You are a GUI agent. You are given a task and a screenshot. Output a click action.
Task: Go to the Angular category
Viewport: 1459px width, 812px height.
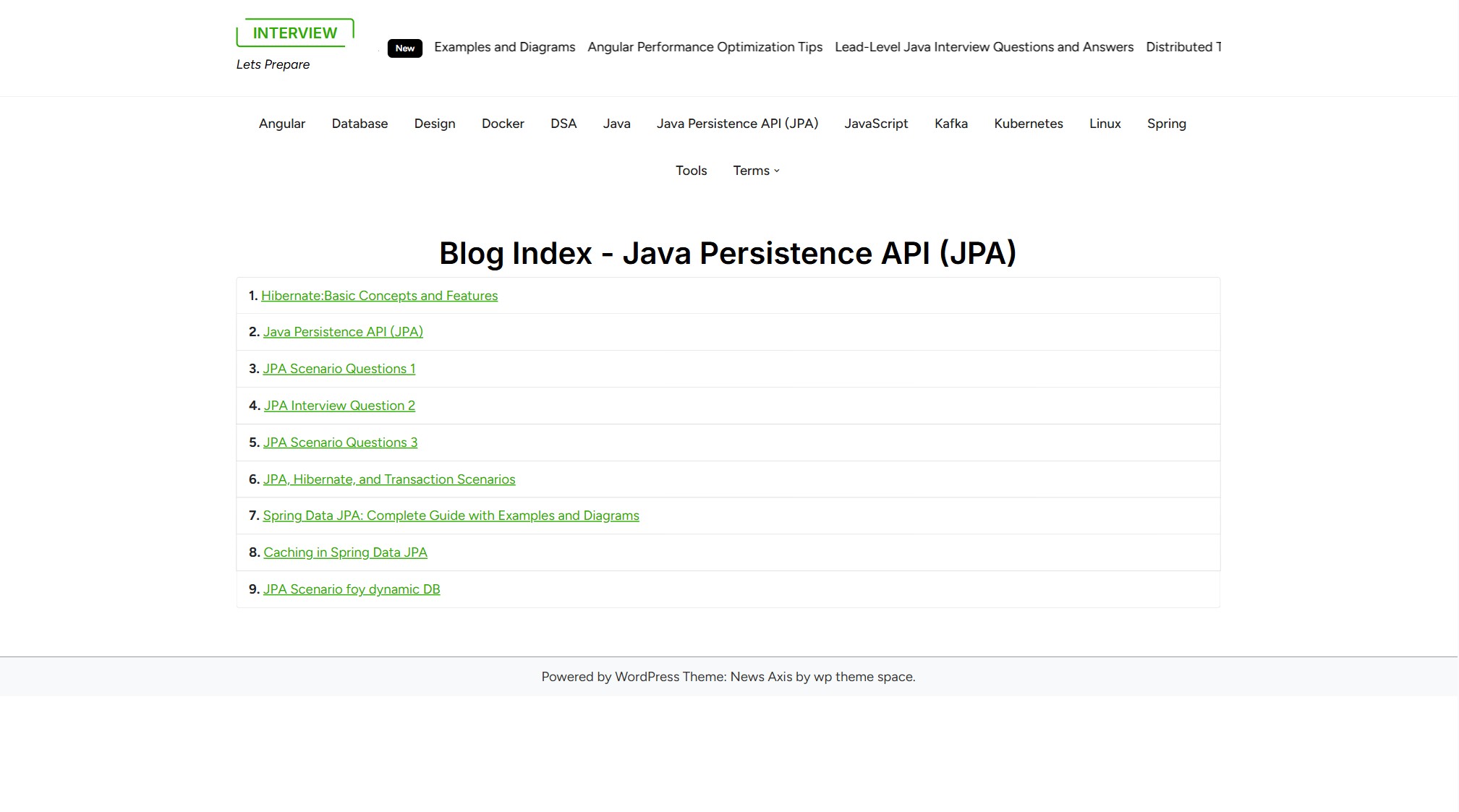point(282,124)
